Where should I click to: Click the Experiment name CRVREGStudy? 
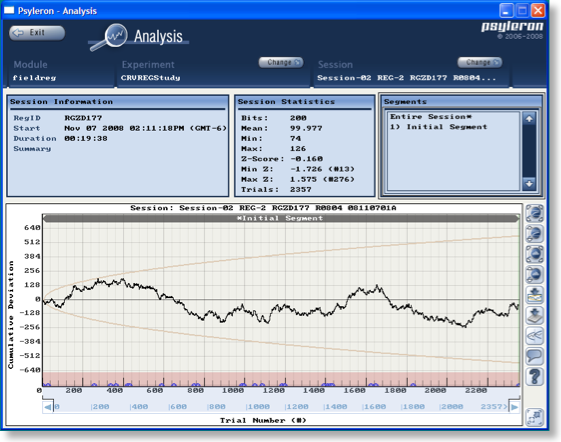click(x=150, y=78)
